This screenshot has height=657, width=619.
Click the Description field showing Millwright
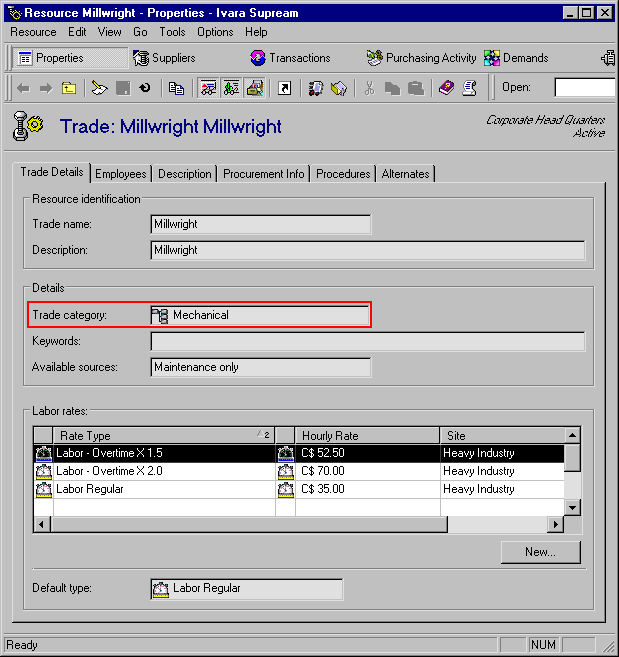(368, 250)
